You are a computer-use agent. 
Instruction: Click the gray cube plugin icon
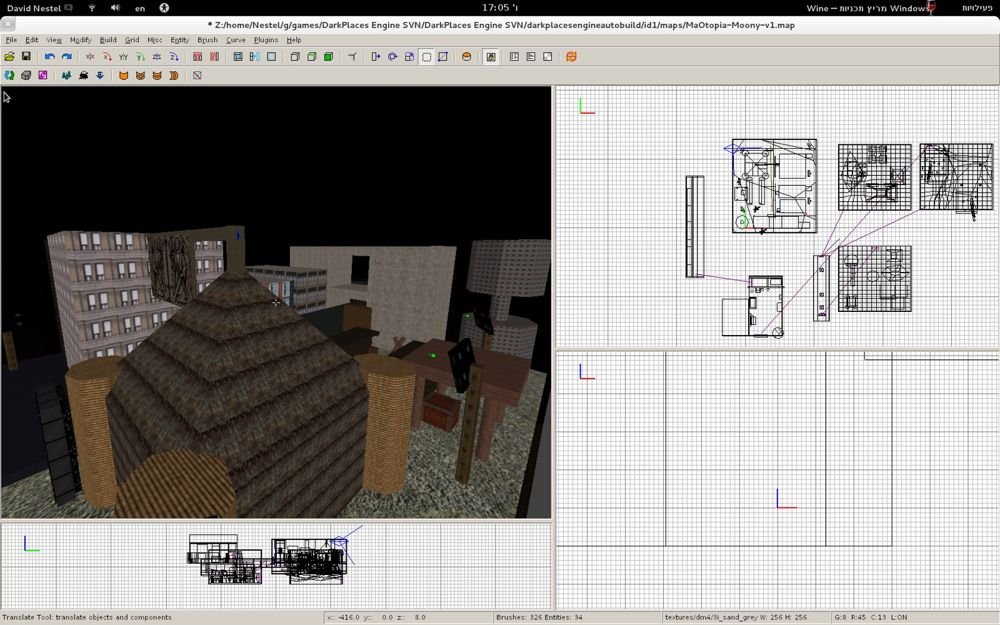click(x=26, y=75)
